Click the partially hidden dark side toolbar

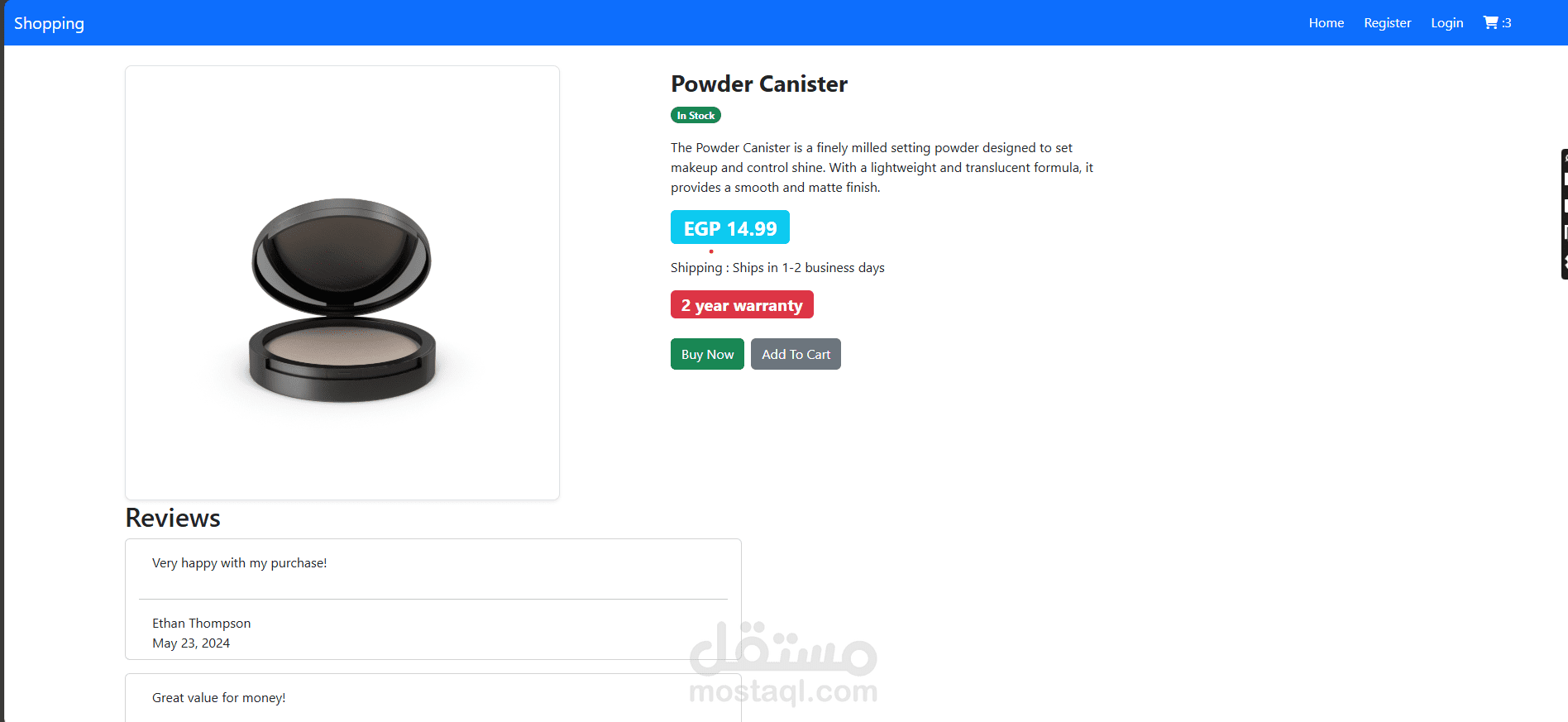click(1564, 214)
